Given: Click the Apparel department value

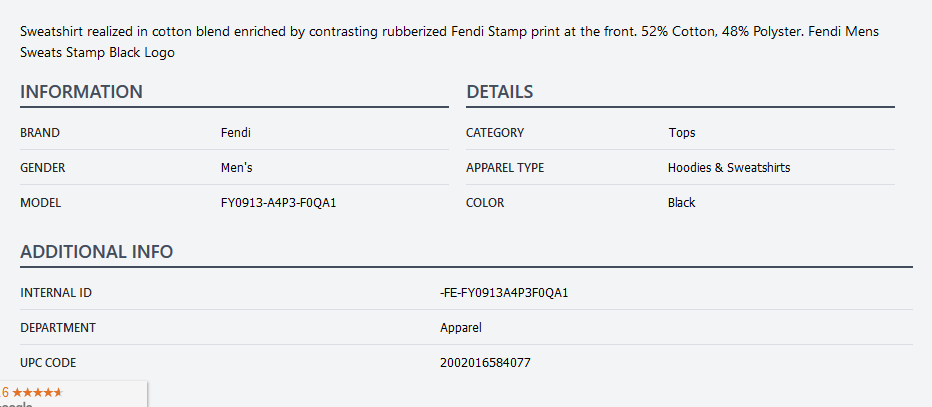Looking at the screenshot, I should 460,328.
